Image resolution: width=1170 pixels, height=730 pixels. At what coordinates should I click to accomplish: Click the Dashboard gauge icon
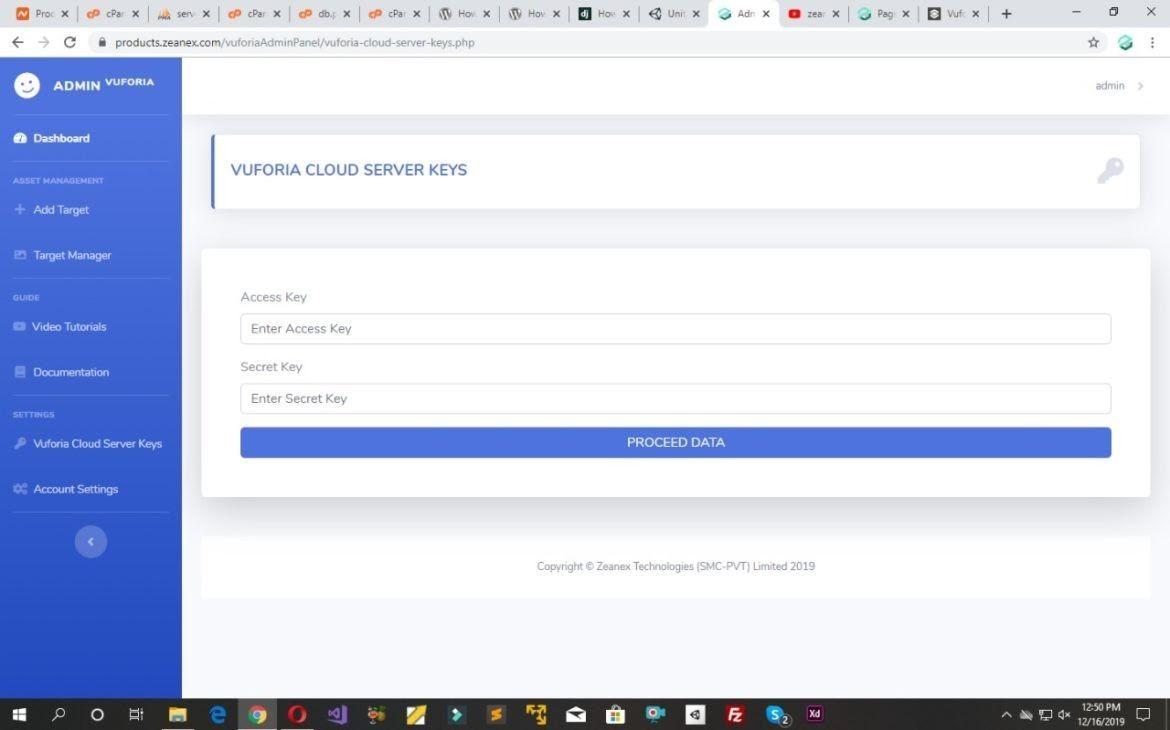tap(20, 138)
